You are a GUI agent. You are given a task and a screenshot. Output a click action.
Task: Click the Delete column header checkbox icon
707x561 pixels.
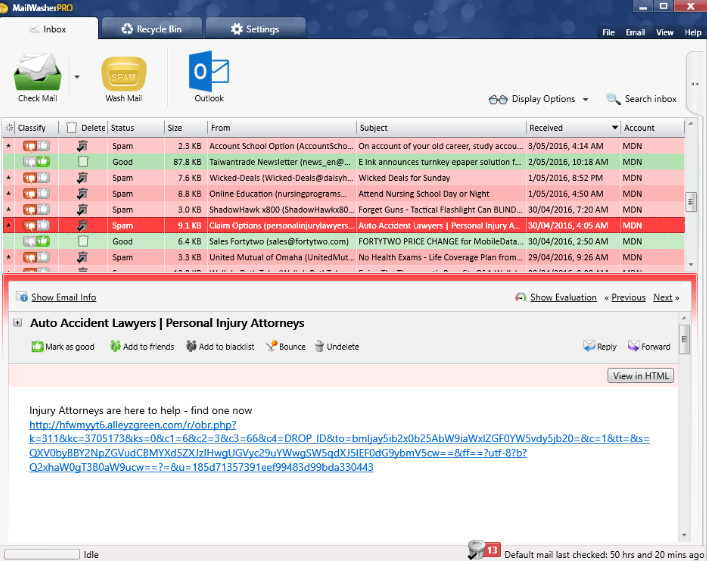pos(71,128)
